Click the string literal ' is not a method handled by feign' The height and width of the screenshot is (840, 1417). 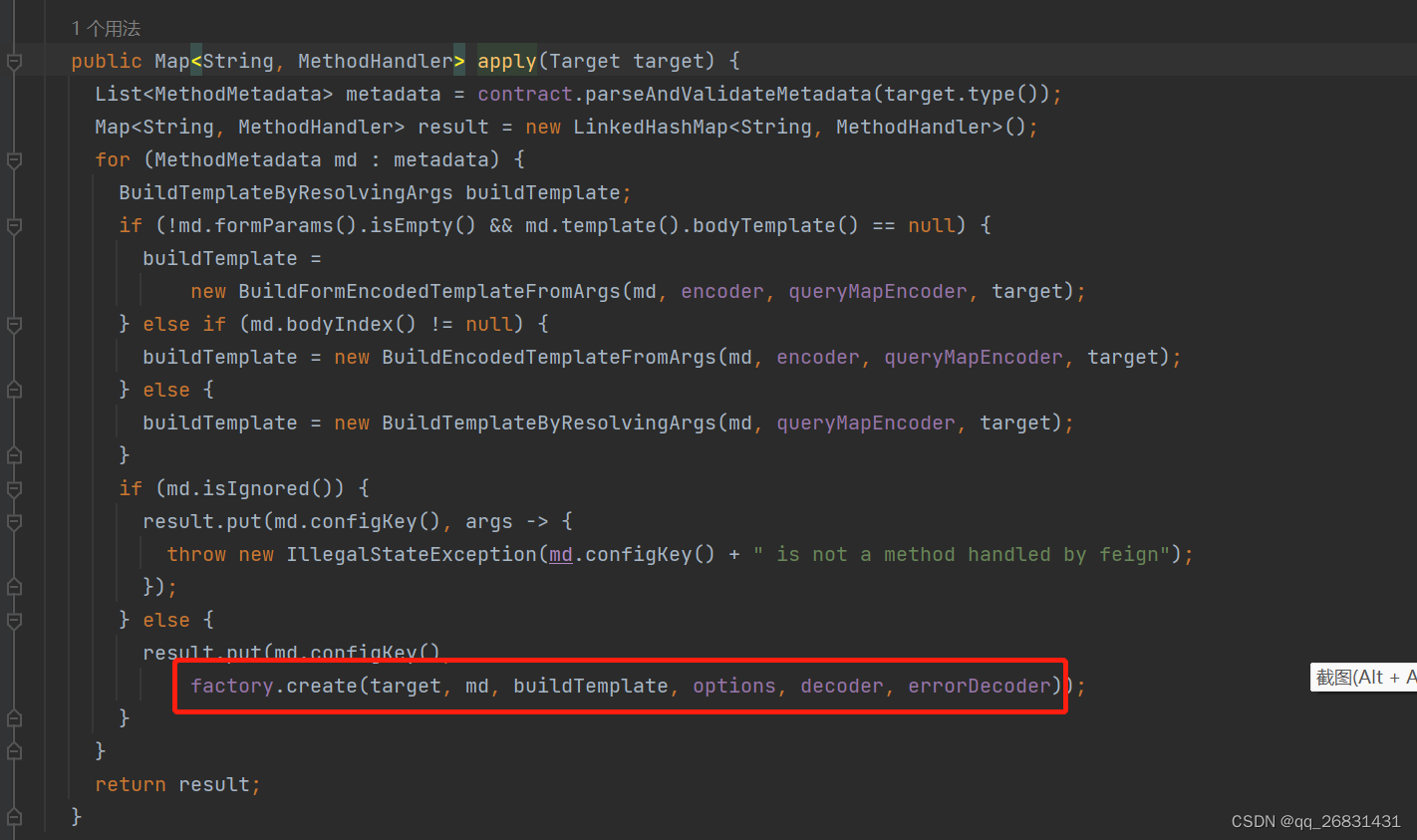pyautogui.click(x=962, y=555)
